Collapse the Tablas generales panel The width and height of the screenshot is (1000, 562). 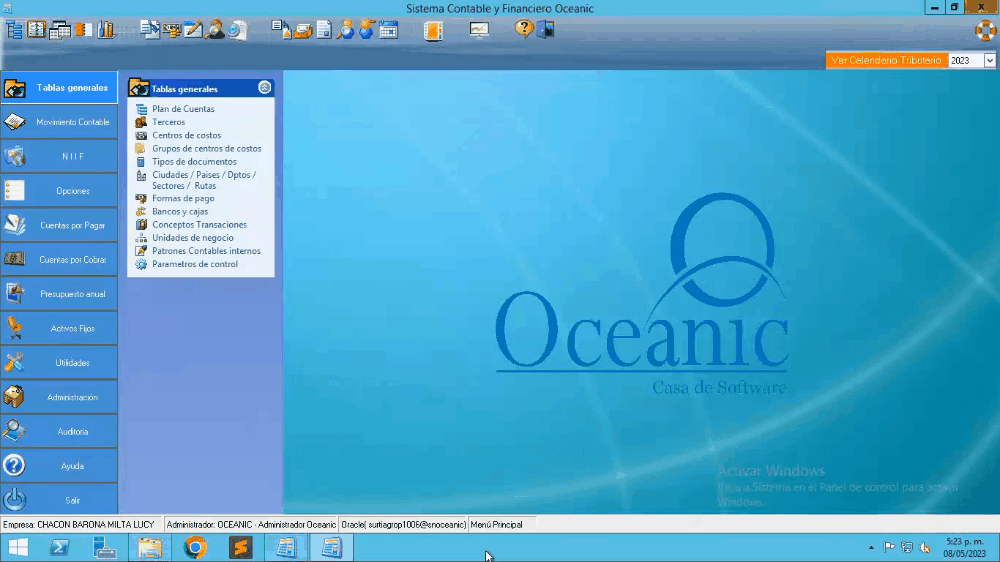[x=264, y=88]
